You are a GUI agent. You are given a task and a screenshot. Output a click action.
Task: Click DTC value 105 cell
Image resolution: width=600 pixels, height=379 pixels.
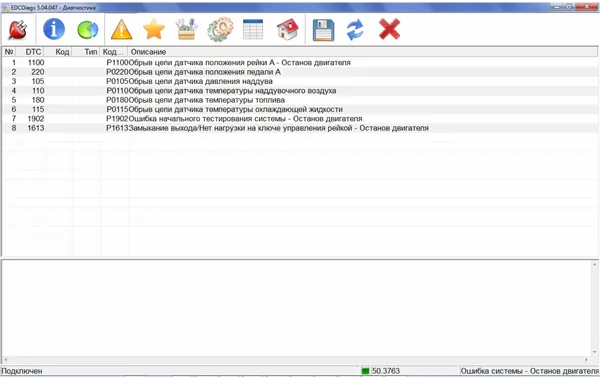(38, 81)
